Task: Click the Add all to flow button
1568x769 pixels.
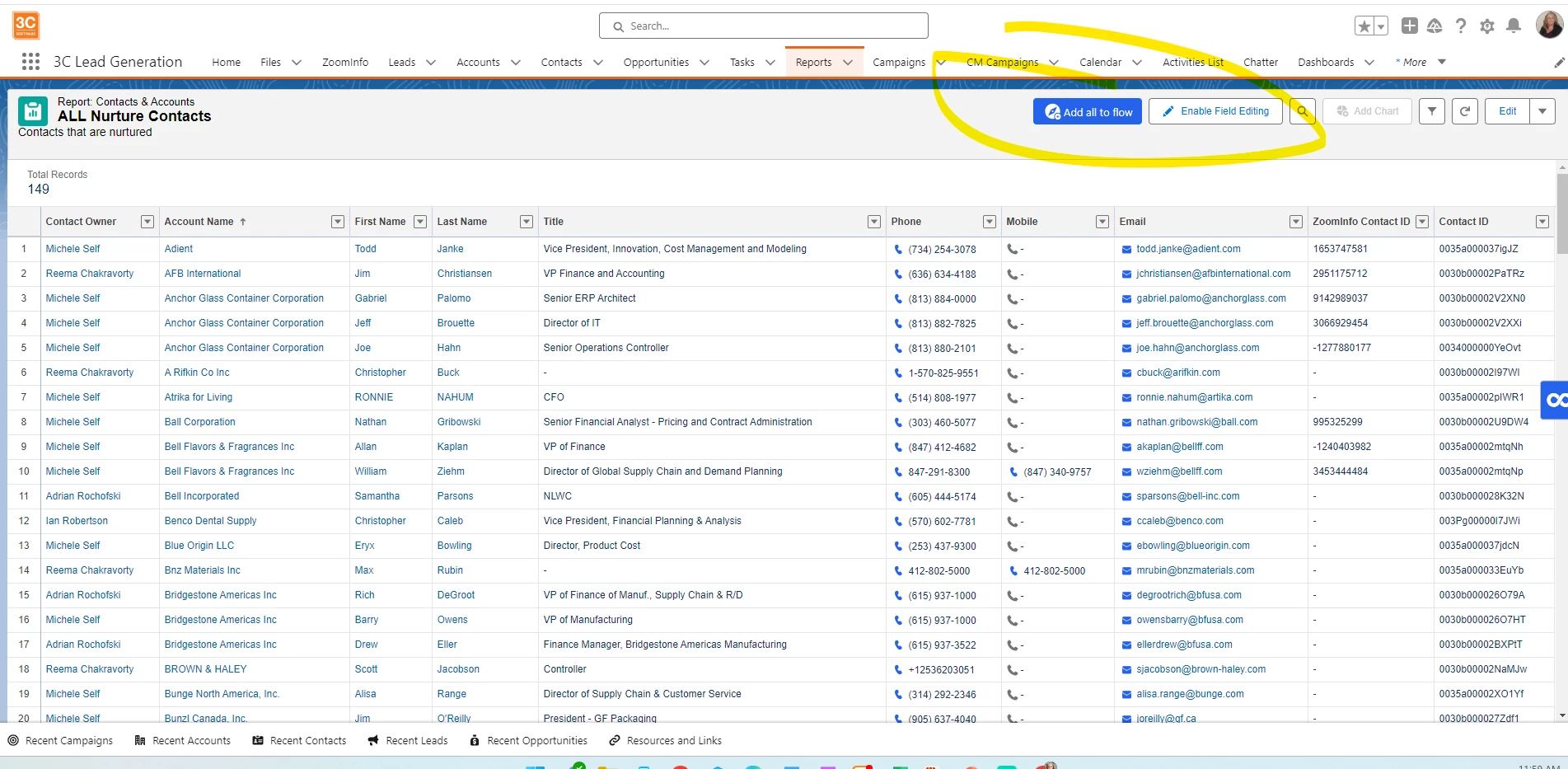Action: (x=1088, y=111)
